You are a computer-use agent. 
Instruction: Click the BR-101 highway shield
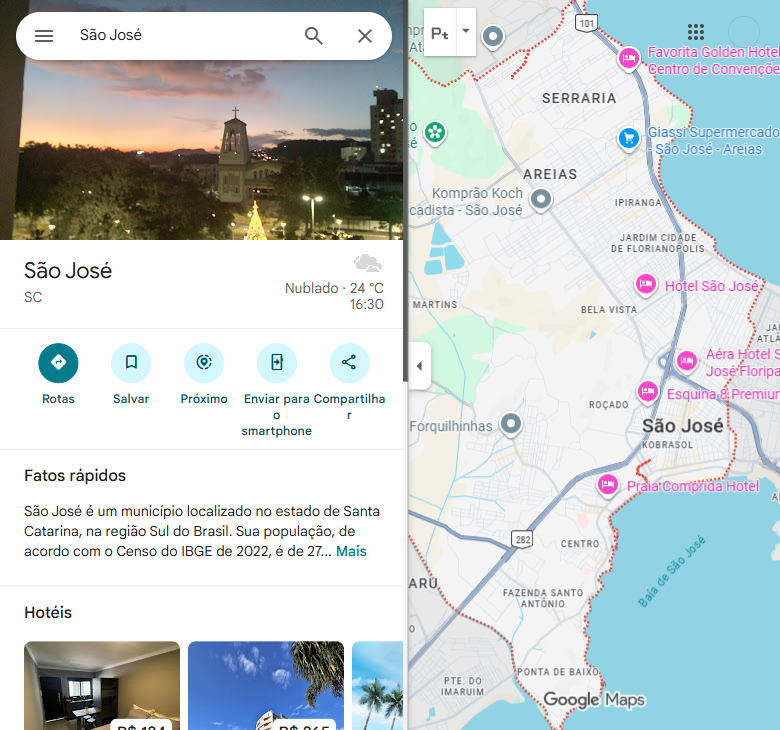tap(586, 23)
